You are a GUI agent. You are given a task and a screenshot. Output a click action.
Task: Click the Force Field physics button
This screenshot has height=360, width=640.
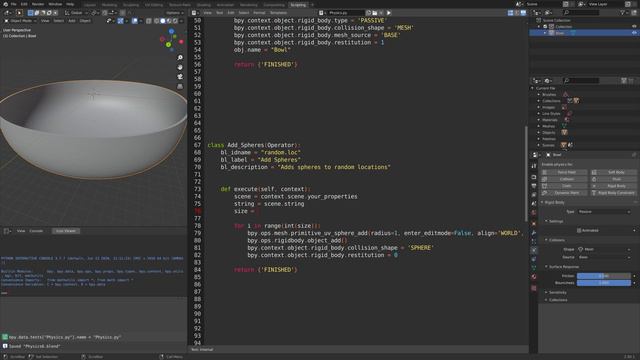point(564,172)
